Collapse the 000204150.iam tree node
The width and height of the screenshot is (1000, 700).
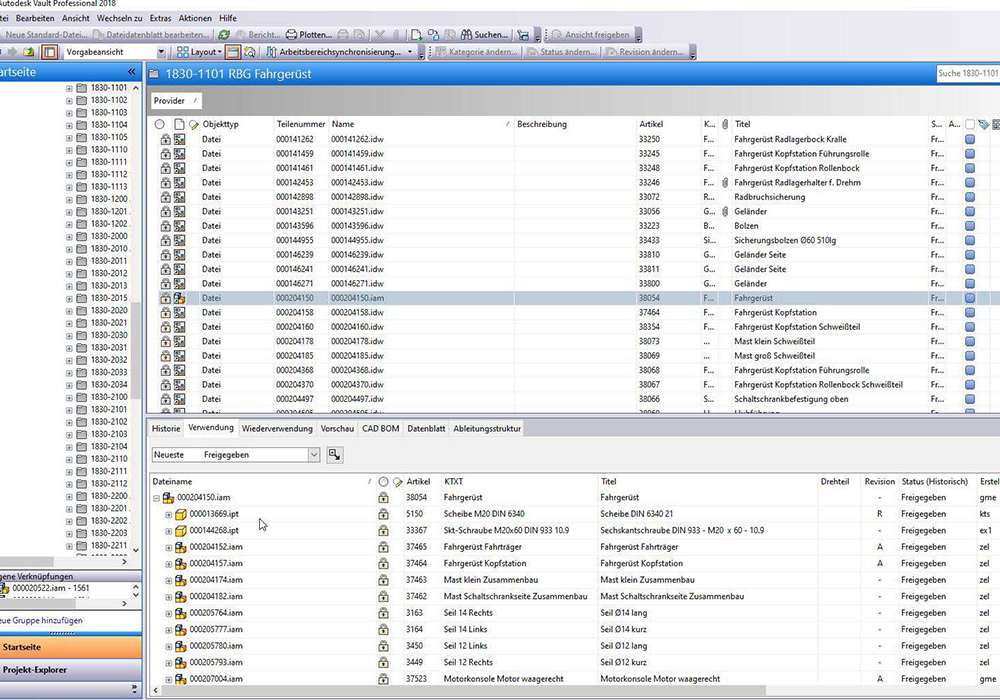(156, 498)
